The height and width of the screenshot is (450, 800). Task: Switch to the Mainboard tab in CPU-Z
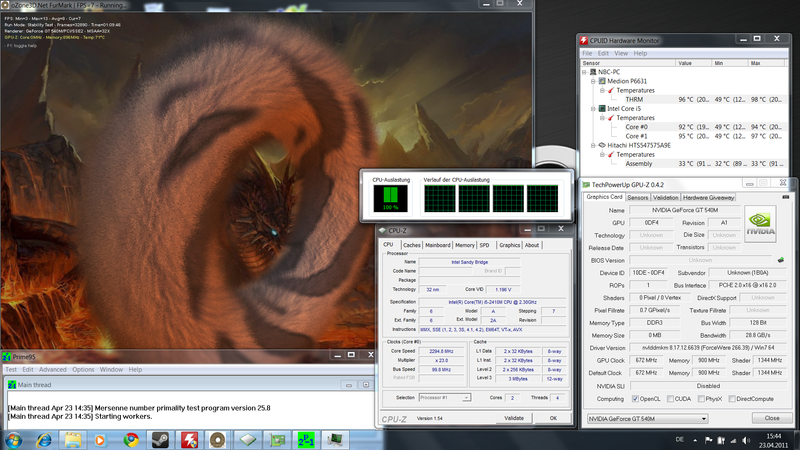(437, 245)
